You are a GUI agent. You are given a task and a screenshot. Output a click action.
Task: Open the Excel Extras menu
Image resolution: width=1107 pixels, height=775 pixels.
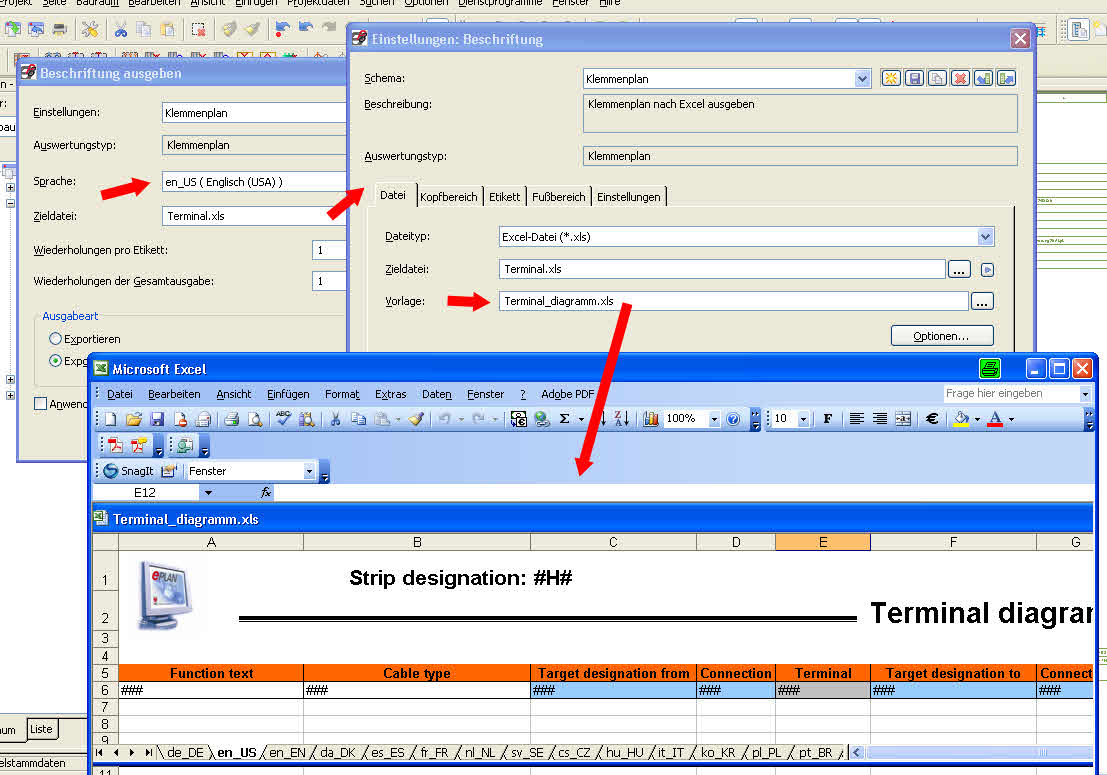pyautogui.click(x=390, y=394)
